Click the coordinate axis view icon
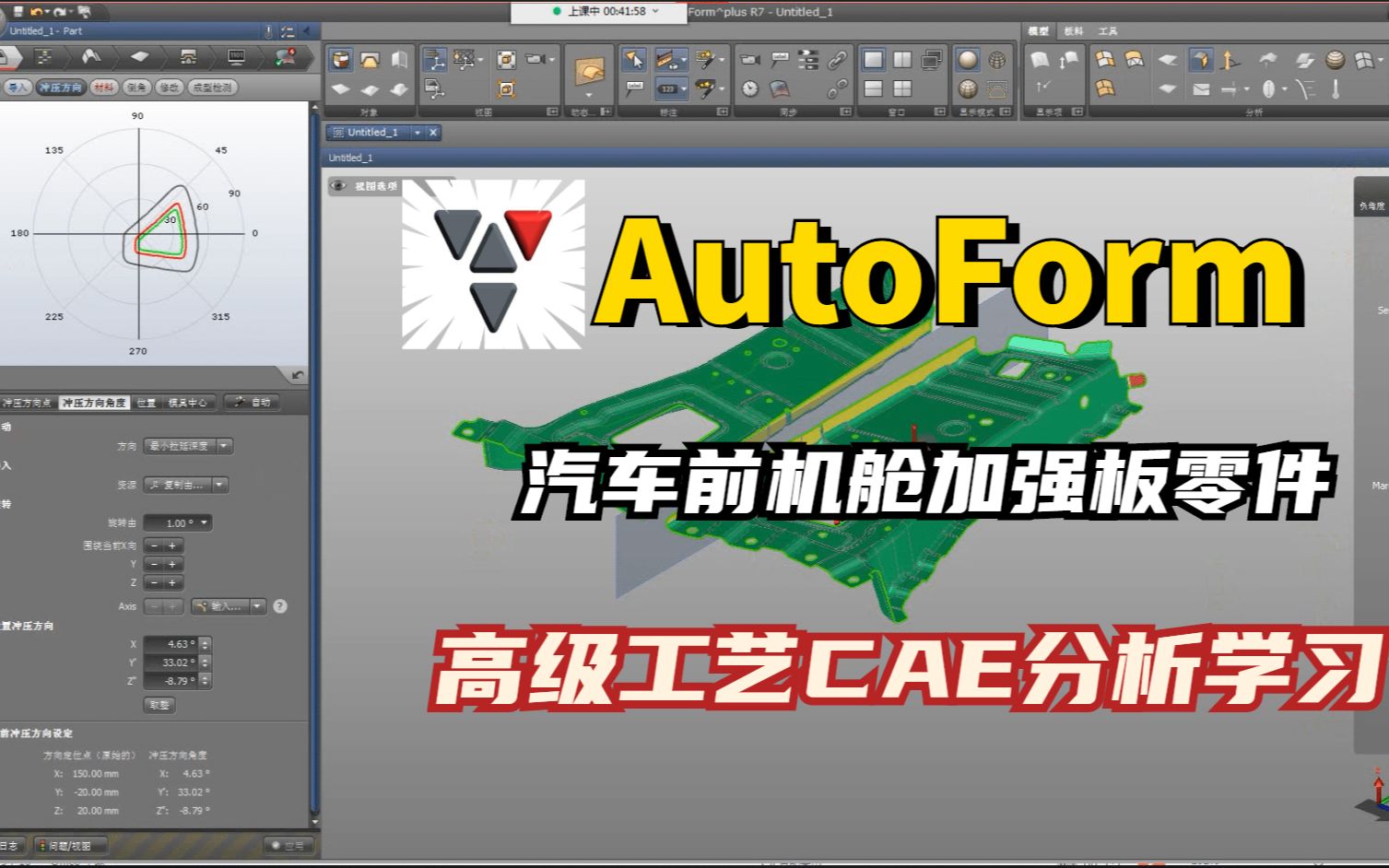 click(434, 61)
